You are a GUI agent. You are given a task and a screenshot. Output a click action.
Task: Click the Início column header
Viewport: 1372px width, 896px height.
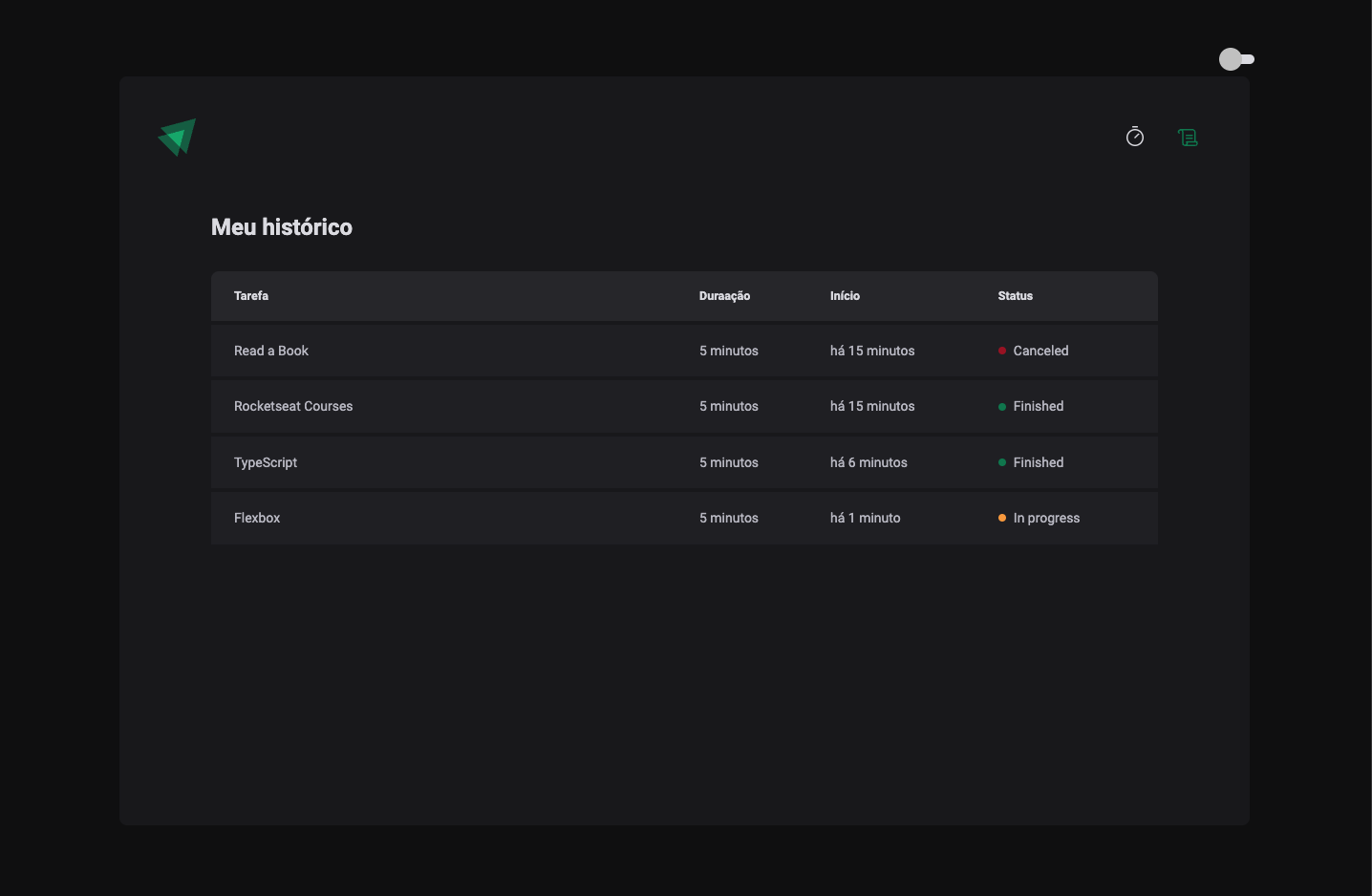845,296
